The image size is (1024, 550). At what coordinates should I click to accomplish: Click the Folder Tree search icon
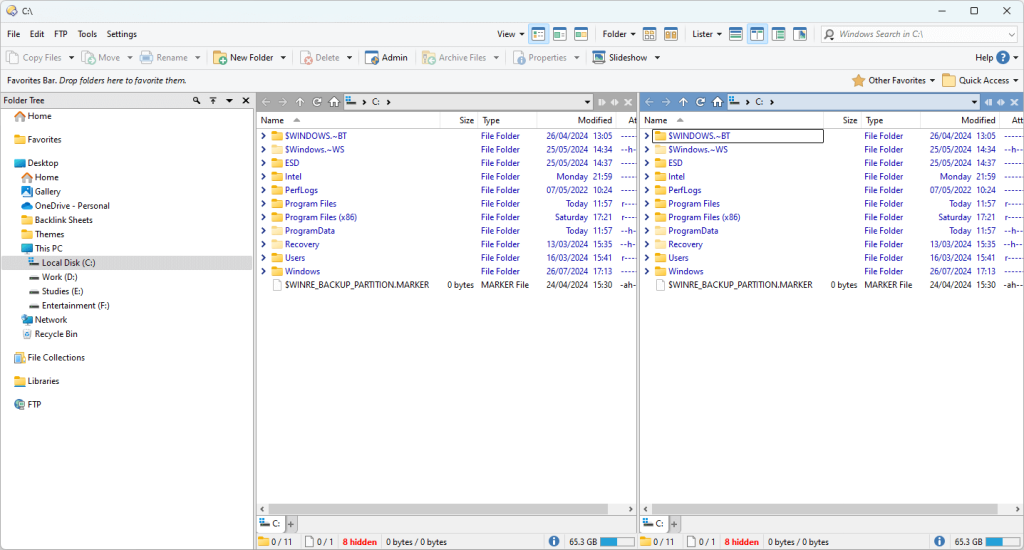click(x=197, y=101)
